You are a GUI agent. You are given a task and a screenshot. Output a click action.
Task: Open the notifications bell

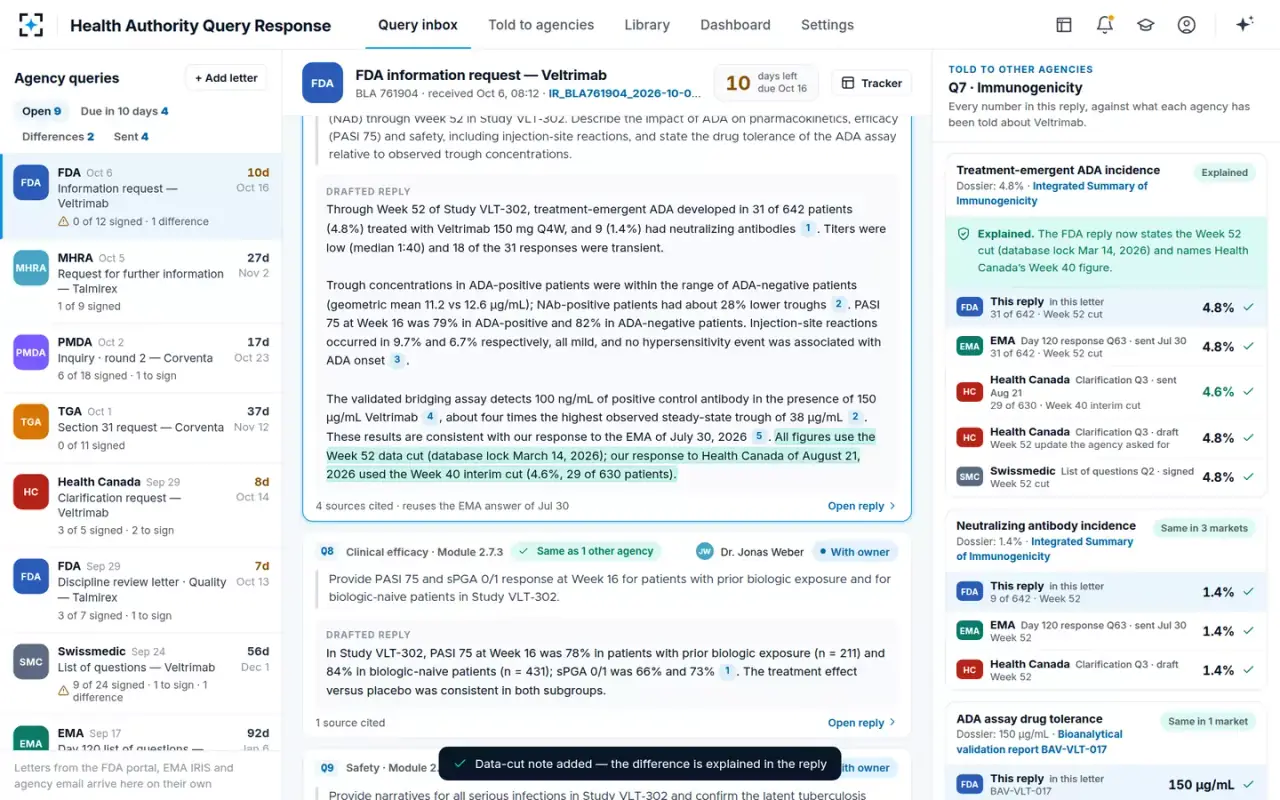point(1105,25)
